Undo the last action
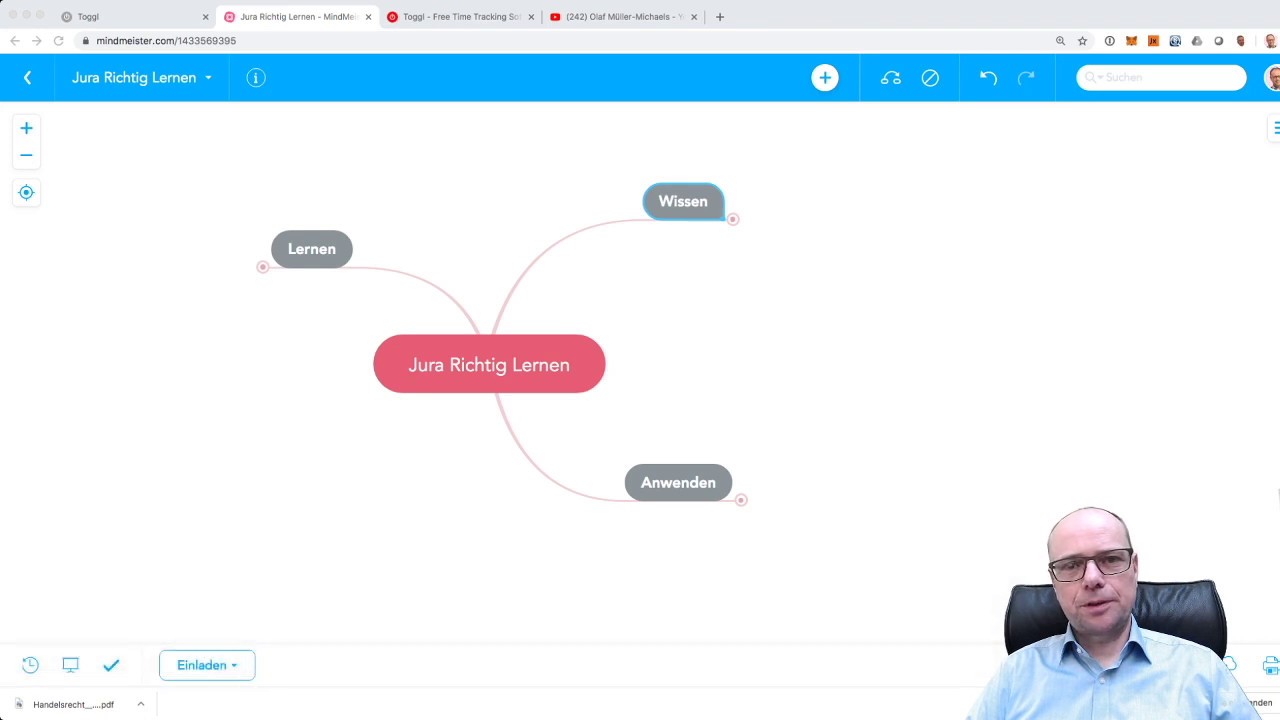This screenshot has height=720, width=1280. point(988,77)
